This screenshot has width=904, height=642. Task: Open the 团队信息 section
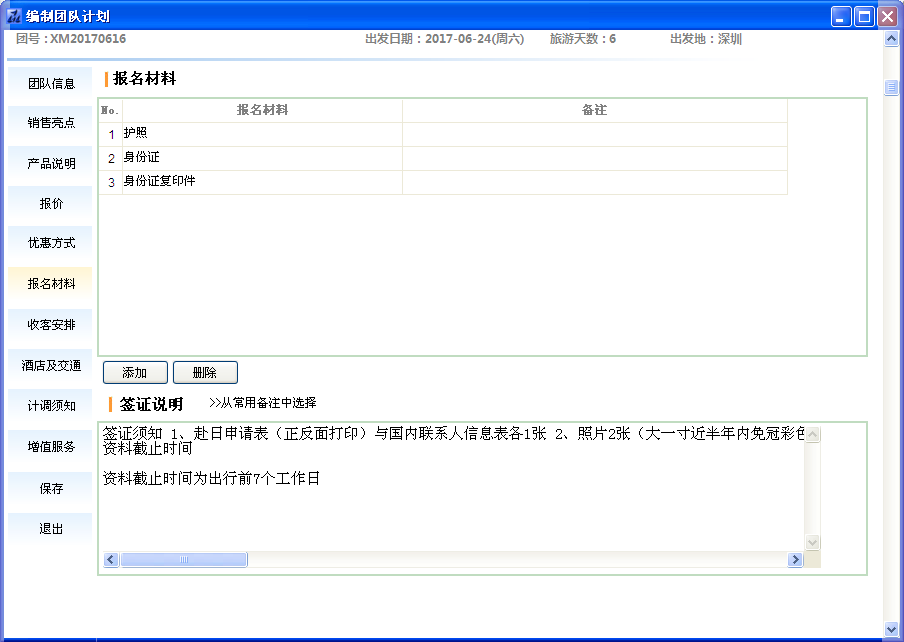click(51, 84)
